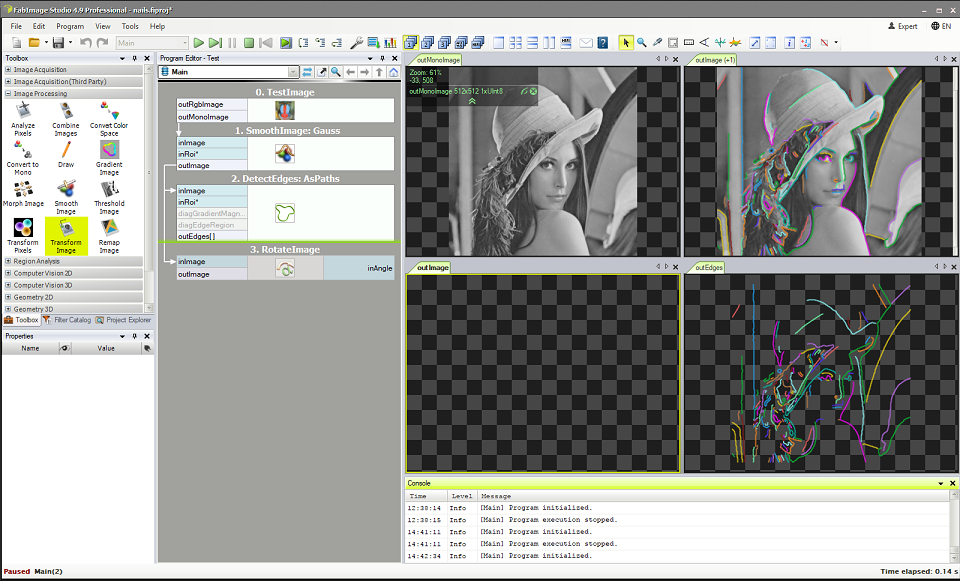Click the highlighted Transform Image tool

66,236
